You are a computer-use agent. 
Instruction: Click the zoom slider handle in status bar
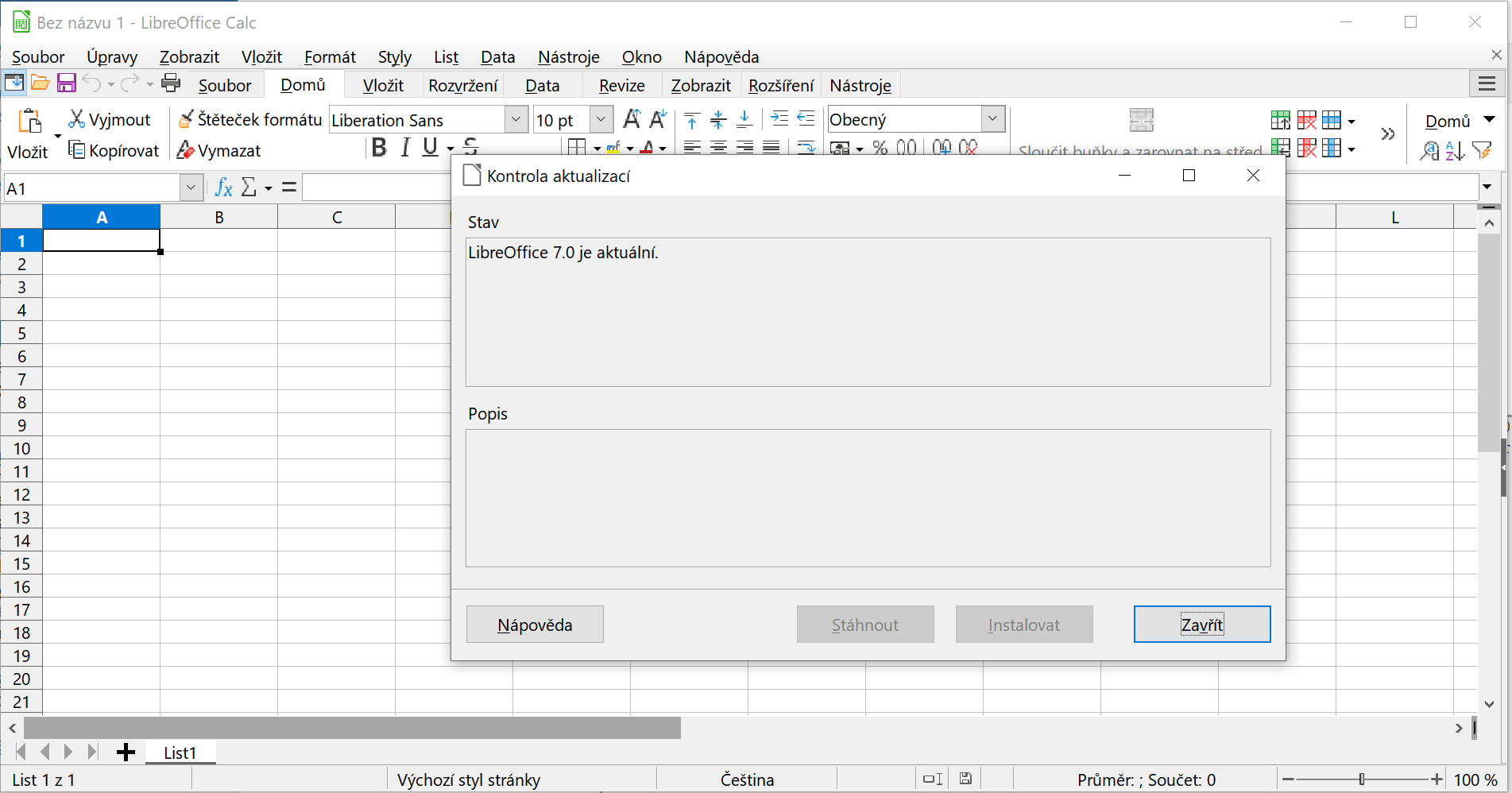pyautogui.click(x=1362, y=779)
